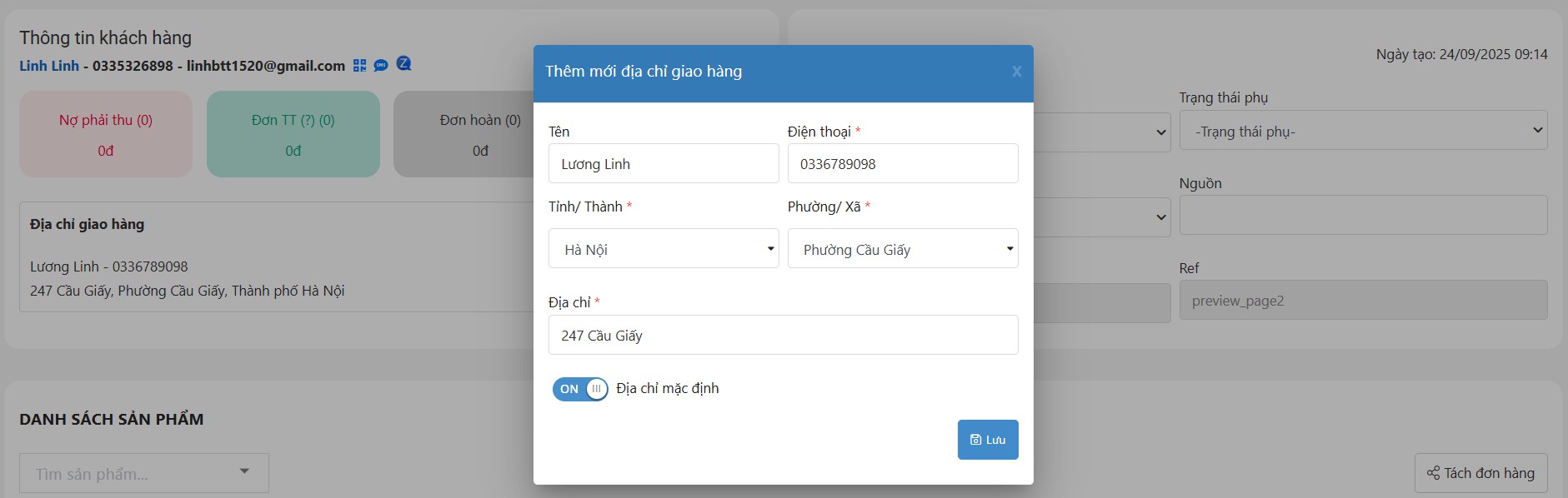Click the Địa chỉ address field
Image resolution: width=1568 pixels, height=498 pixels.
click(x=783, y=336)
